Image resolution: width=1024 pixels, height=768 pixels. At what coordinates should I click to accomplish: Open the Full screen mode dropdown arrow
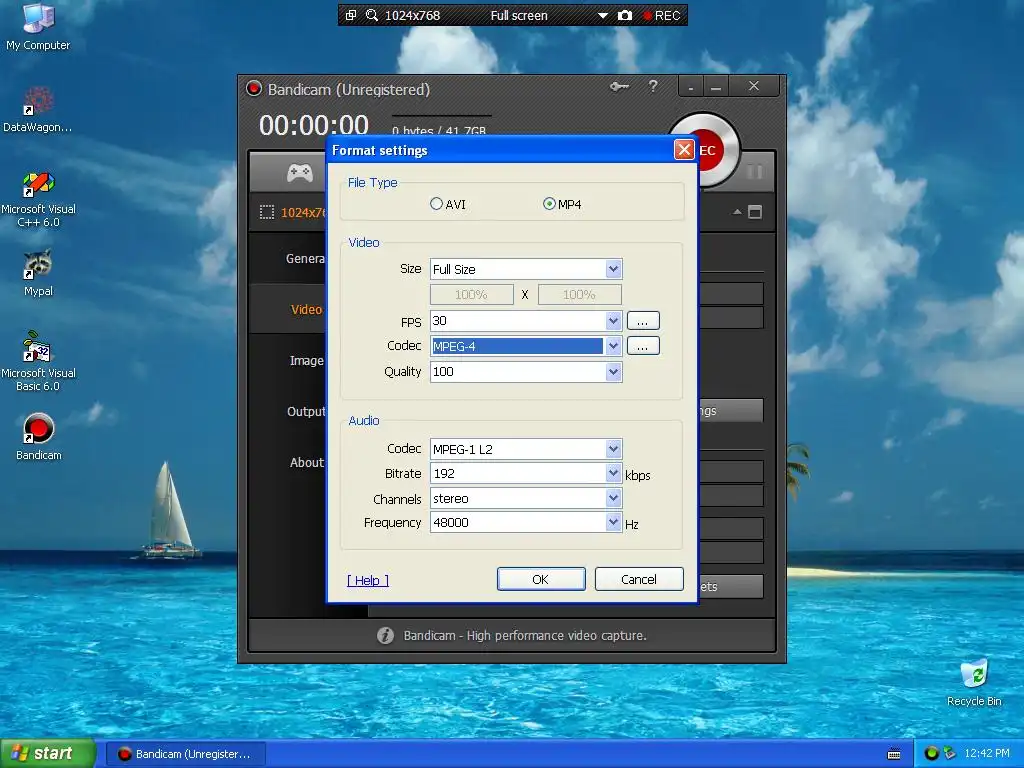coord(602,16)
